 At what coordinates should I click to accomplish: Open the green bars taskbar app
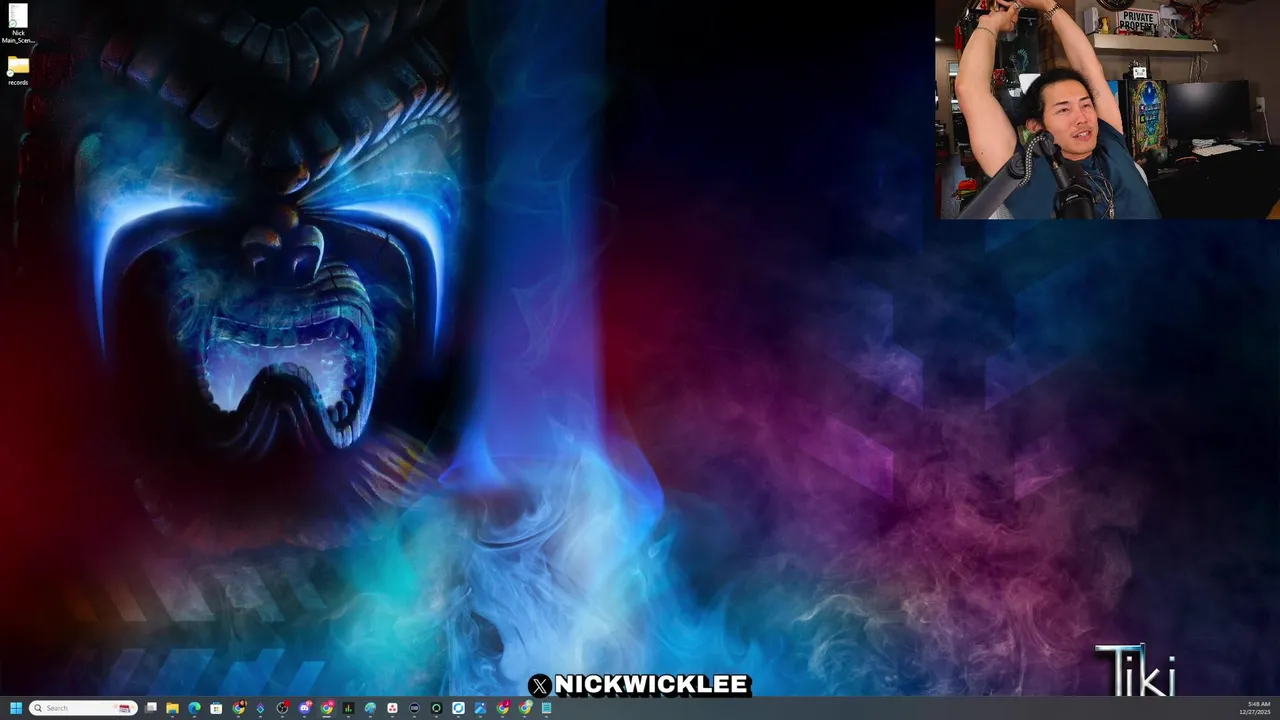(348, 708)
